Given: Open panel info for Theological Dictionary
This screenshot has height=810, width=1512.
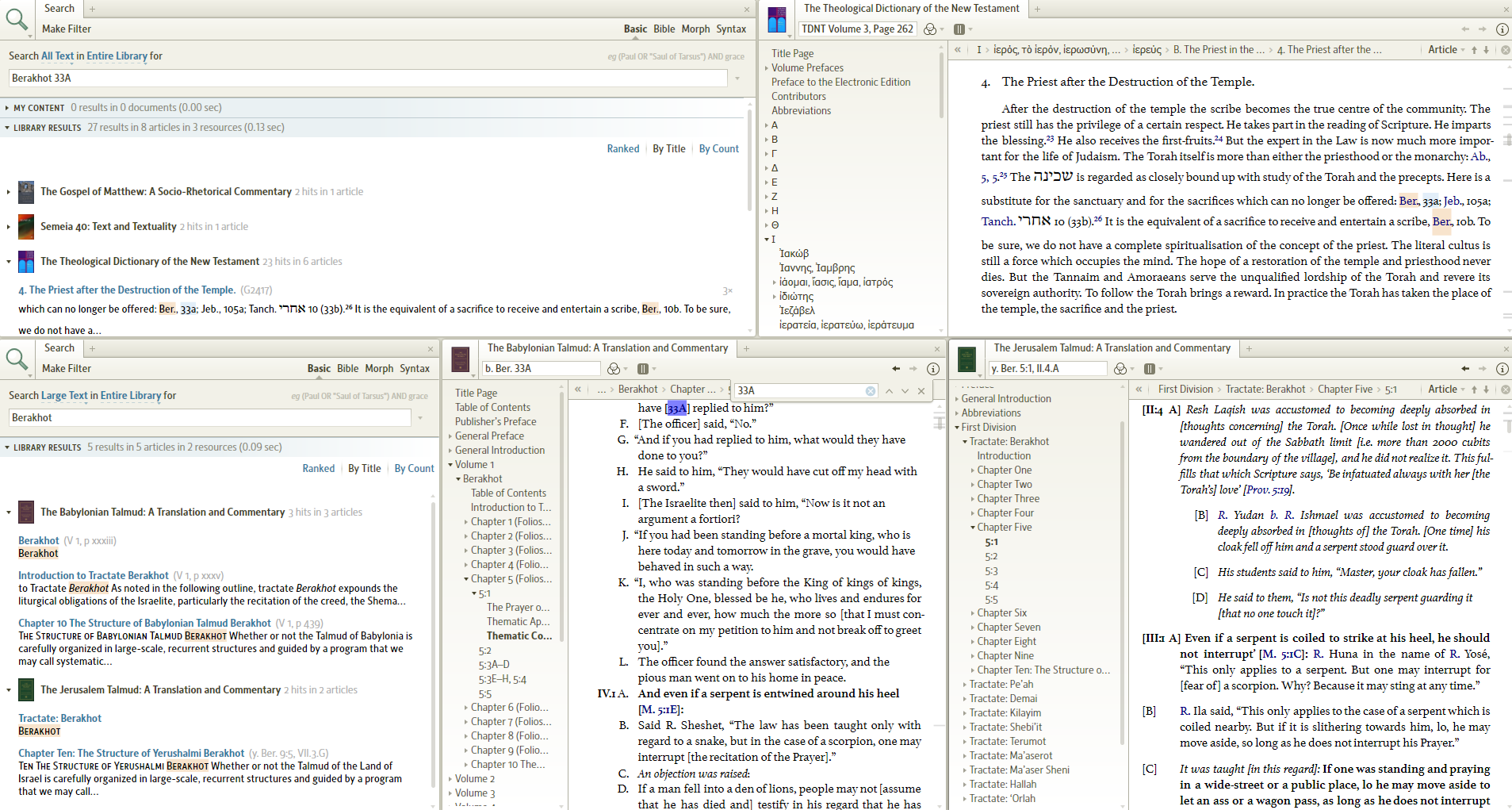Looking at the screenshot, I should tap(1502, 29).
